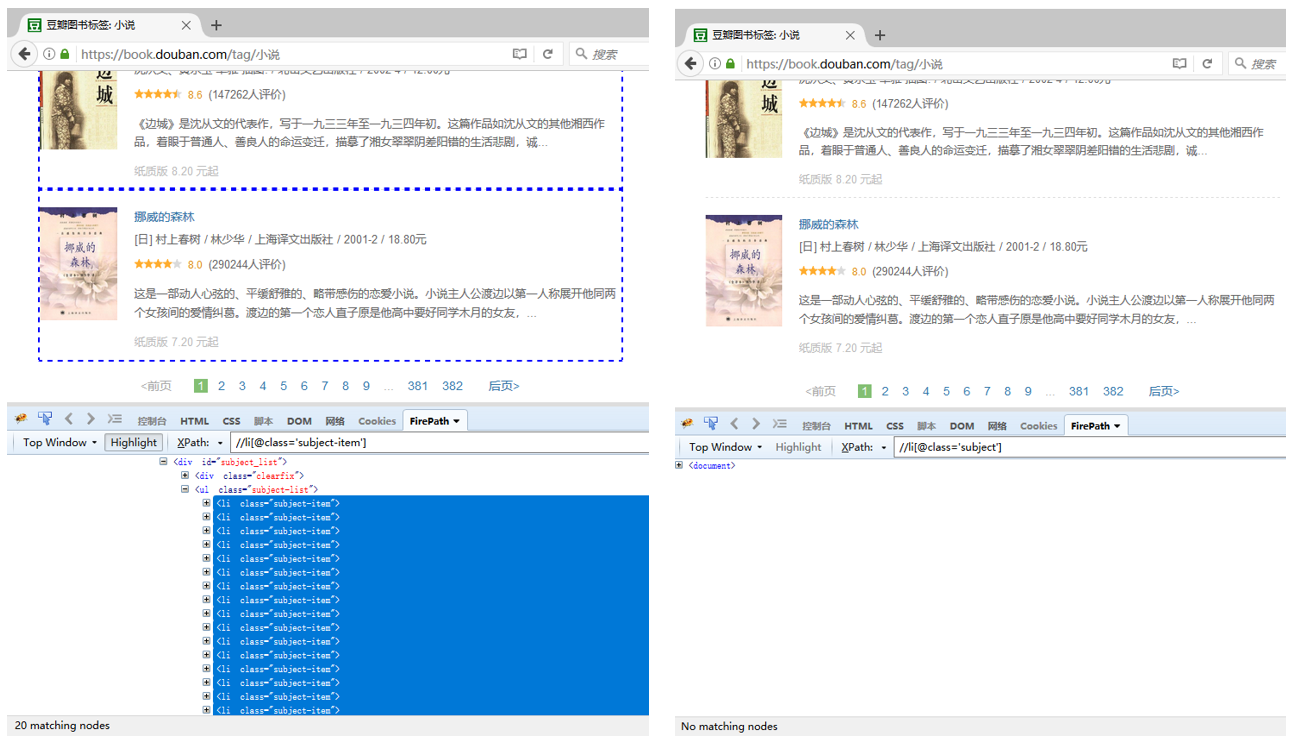
Task: Toggle command line list icon in left window
Action: tap(115, 419)
